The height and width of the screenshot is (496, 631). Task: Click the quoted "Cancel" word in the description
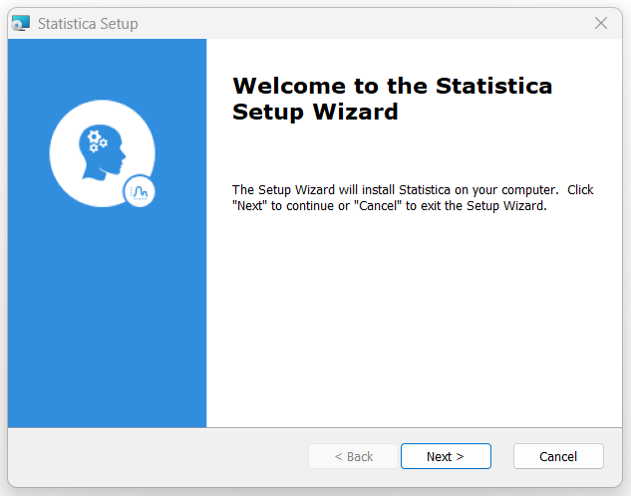click(x=378, y=206)
